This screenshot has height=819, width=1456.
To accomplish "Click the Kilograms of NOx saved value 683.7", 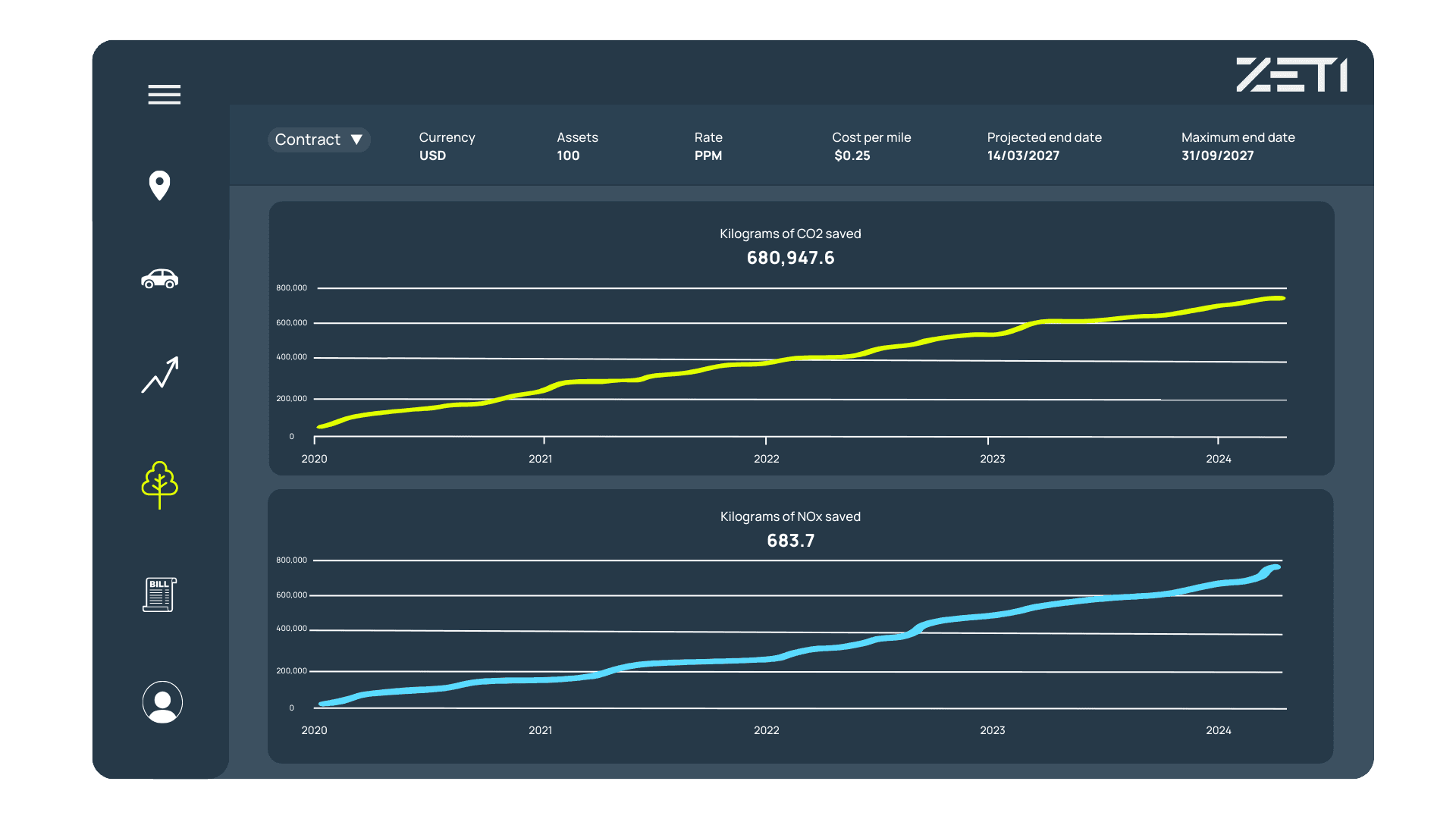I will point(790,541).
